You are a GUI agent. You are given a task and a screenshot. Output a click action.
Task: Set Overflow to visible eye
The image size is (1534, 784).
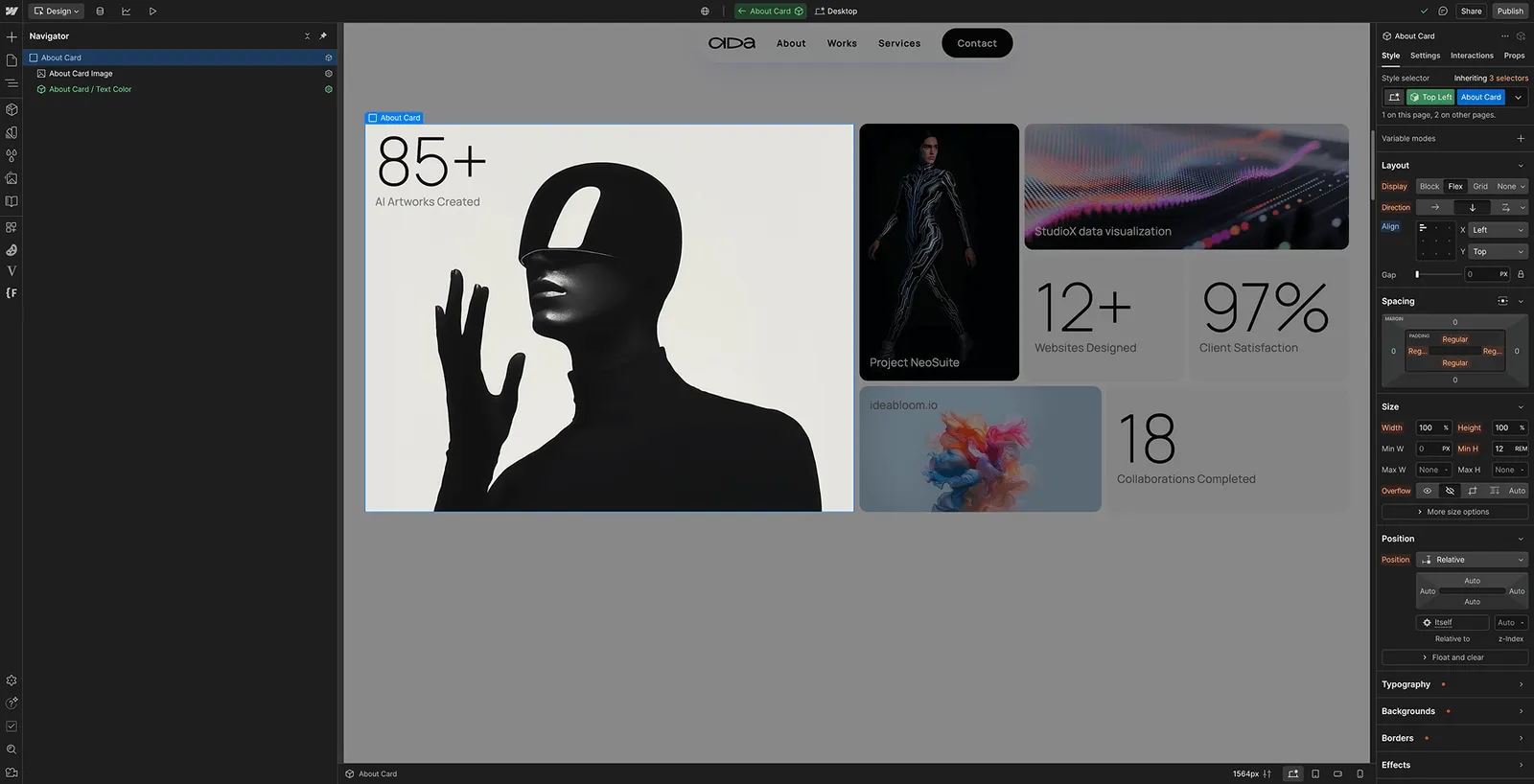pyautogui.click(x=1428, y=491)
